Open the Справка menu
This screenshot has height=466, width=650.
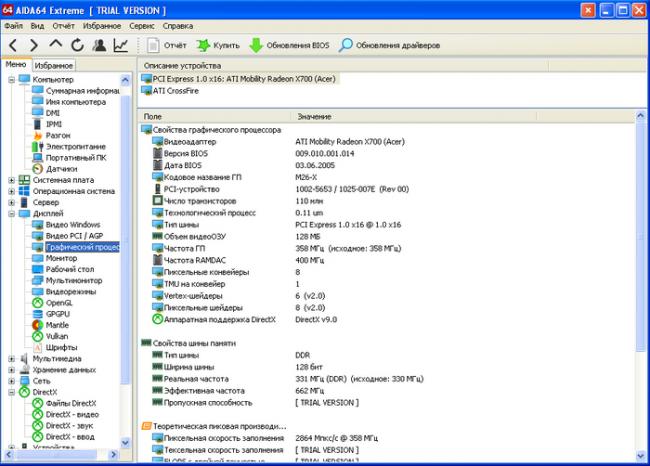tap(177, 25)
